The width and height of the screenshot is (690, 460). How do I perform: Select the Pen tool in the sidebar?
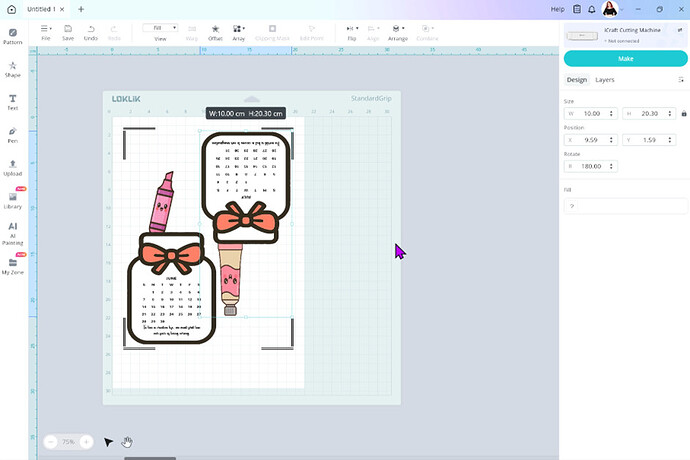click(13, 133)
